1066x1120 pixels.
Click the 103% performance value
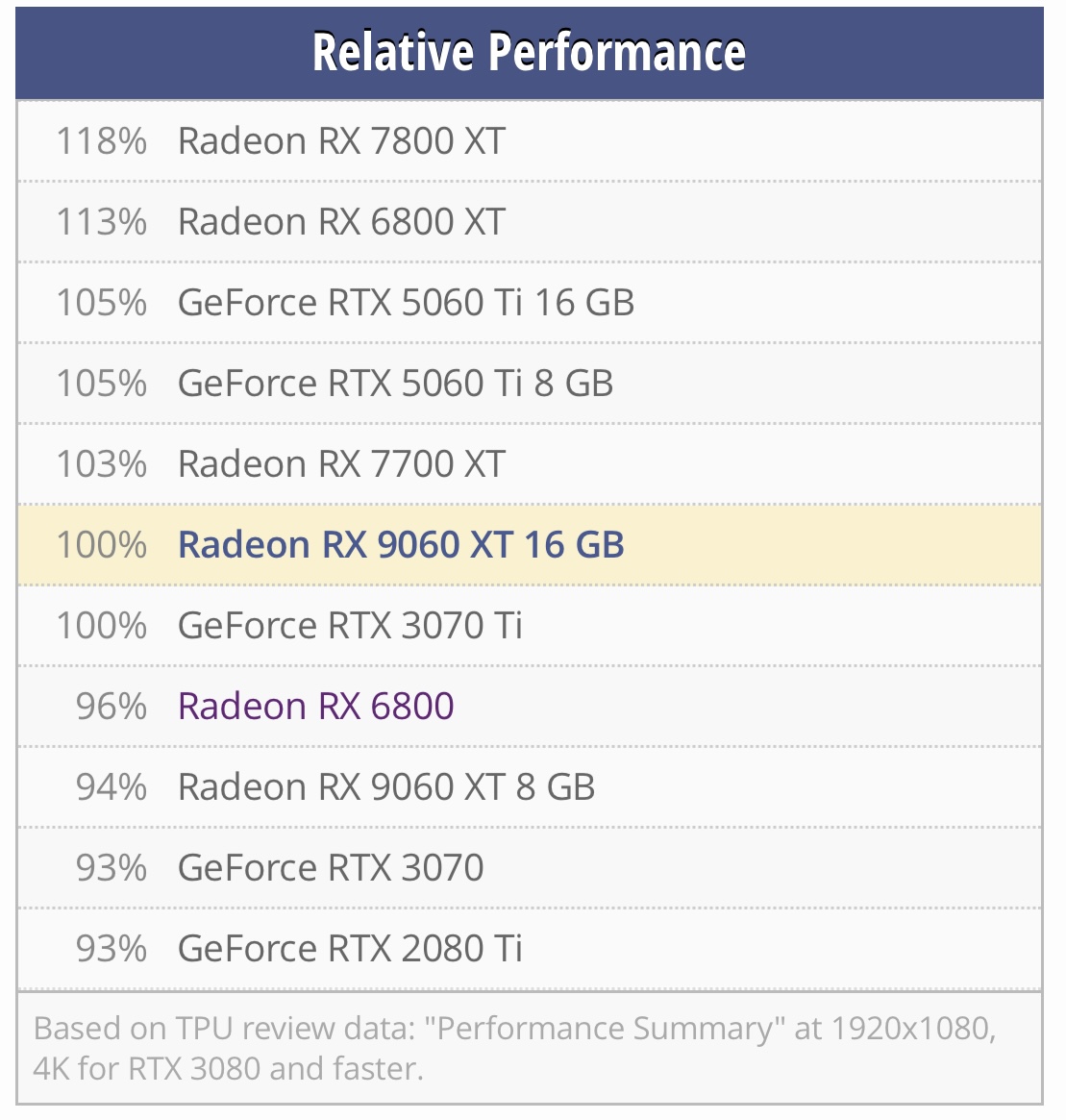click(101, 464)
